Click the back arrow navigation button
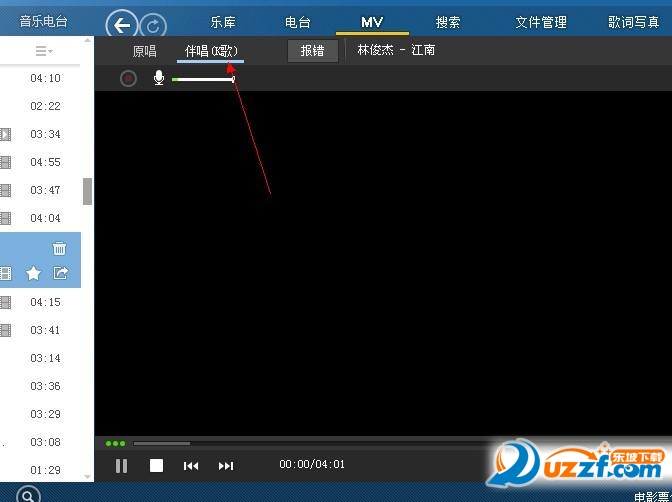 122,25
